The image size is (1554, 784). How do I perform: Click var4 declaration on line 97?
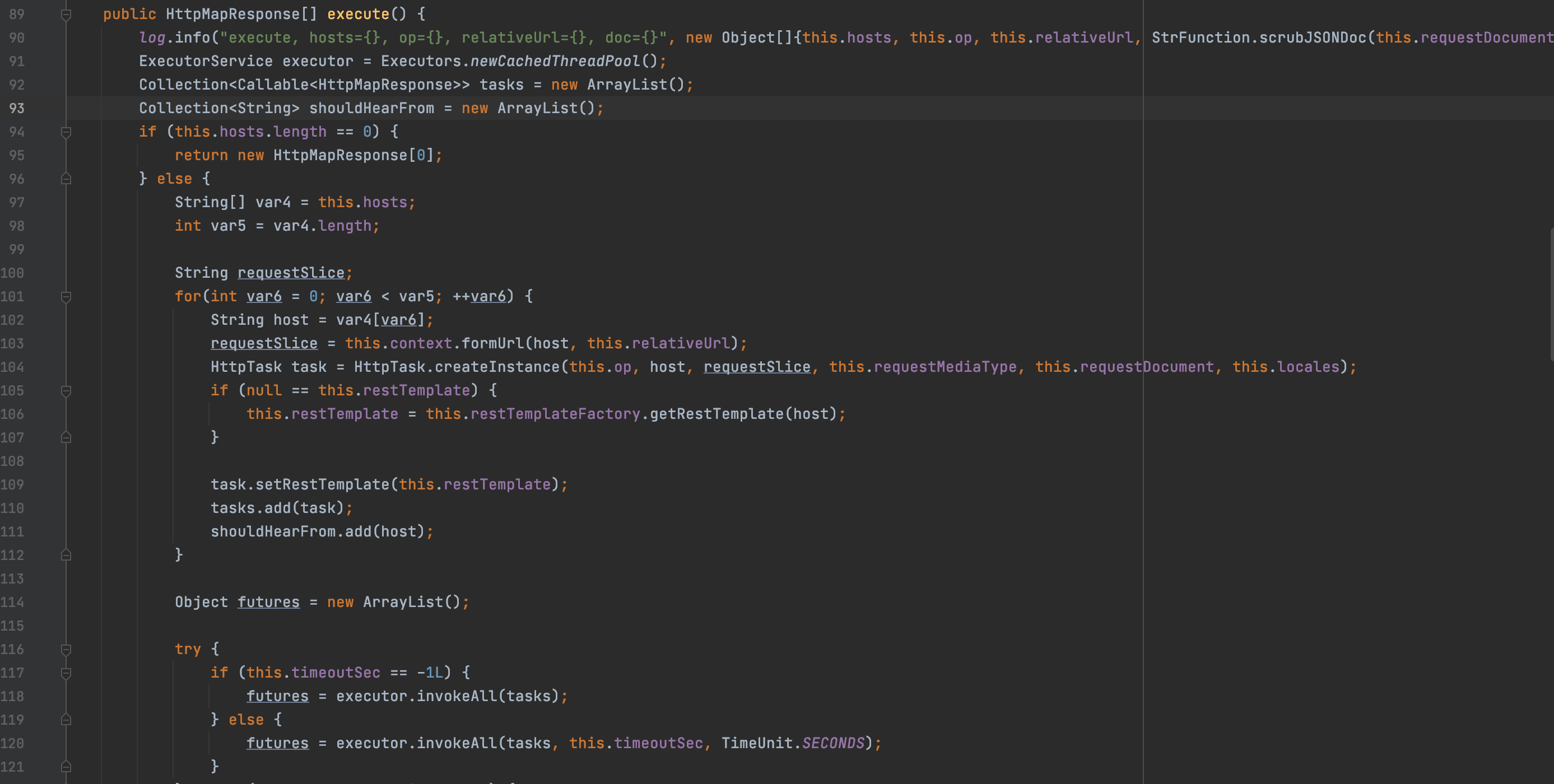(273, 203)
